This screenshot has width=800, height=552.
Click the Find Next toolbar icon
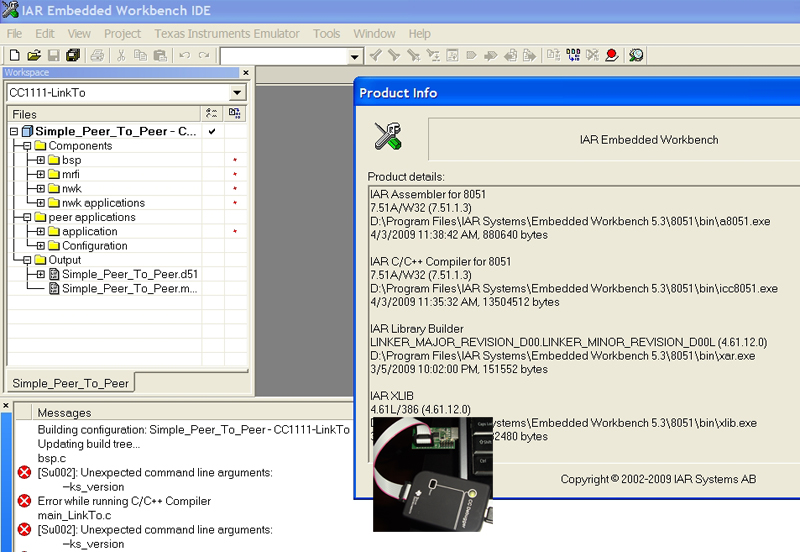pyautogui.click(x=394, y=55)
